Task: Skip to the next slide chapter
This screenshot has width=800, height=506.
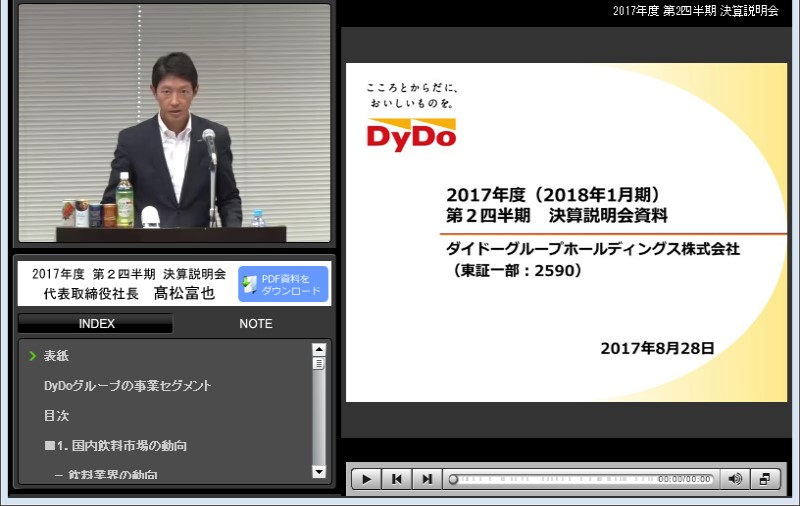Action: click(x=427, y=479)
